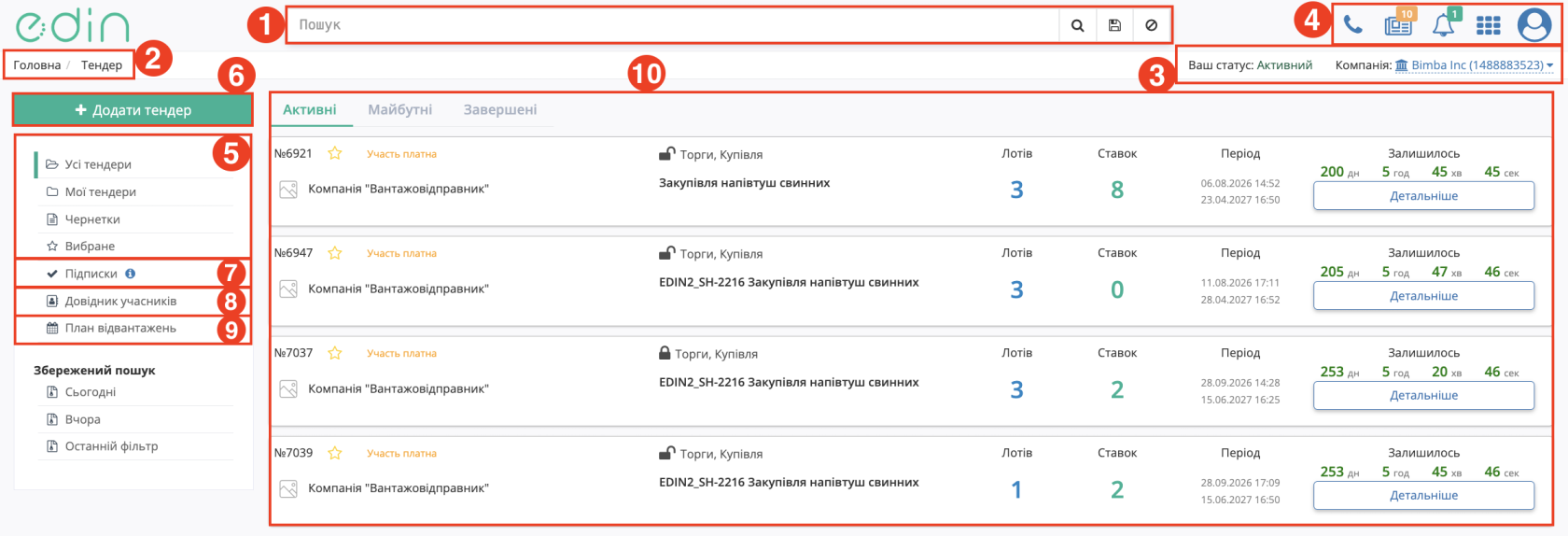Image resolution: width=1568 pixels, height=536 pixels.
Task: Click the closed lock icon in tender №7037
Action: (x=665, y=353)
